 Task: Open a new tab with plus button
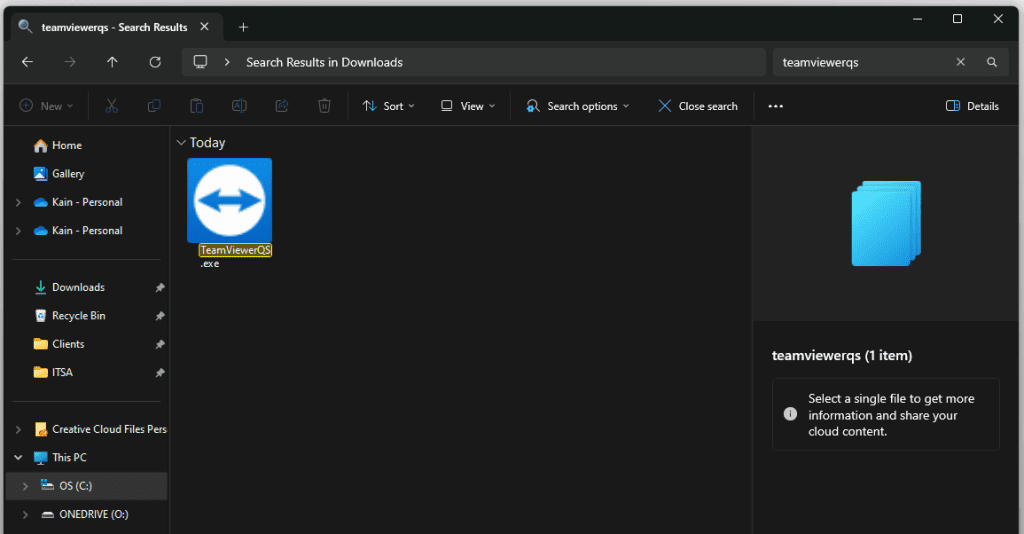243,27
